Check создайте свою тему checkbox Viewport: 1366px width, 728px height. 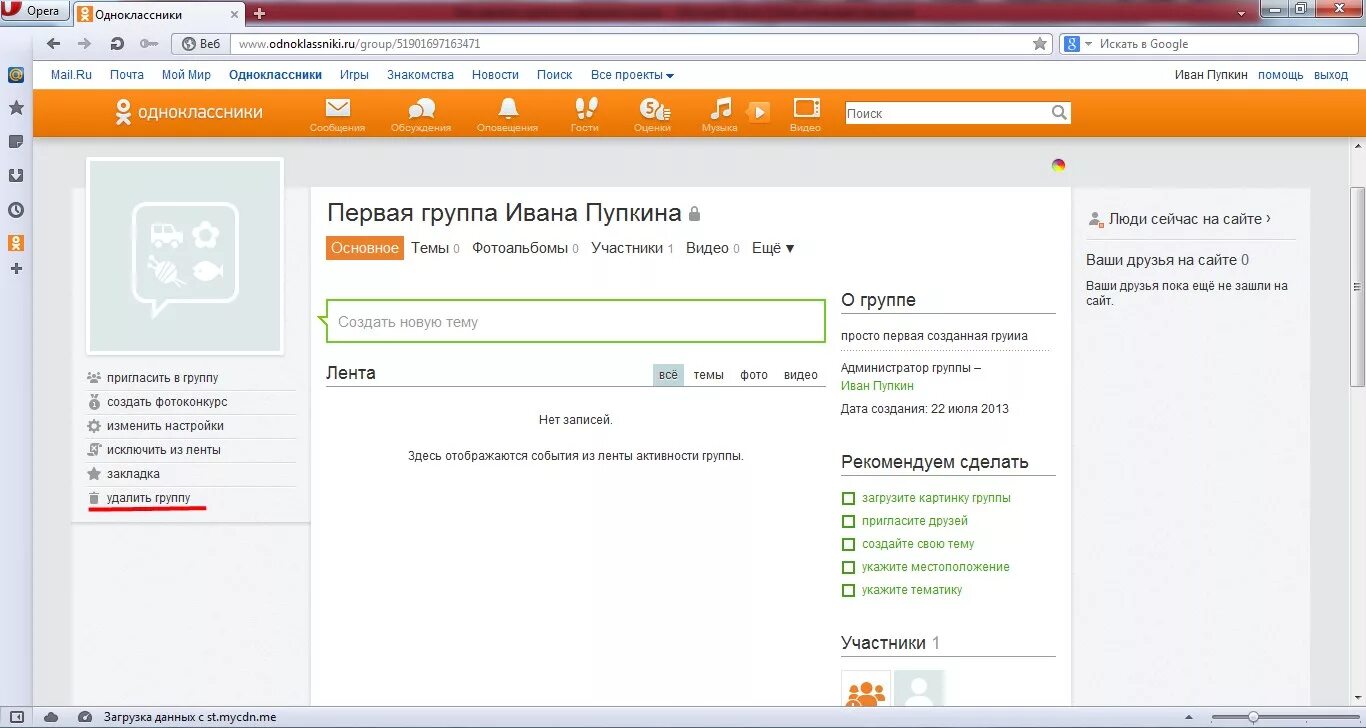click(x=848, y=544)
